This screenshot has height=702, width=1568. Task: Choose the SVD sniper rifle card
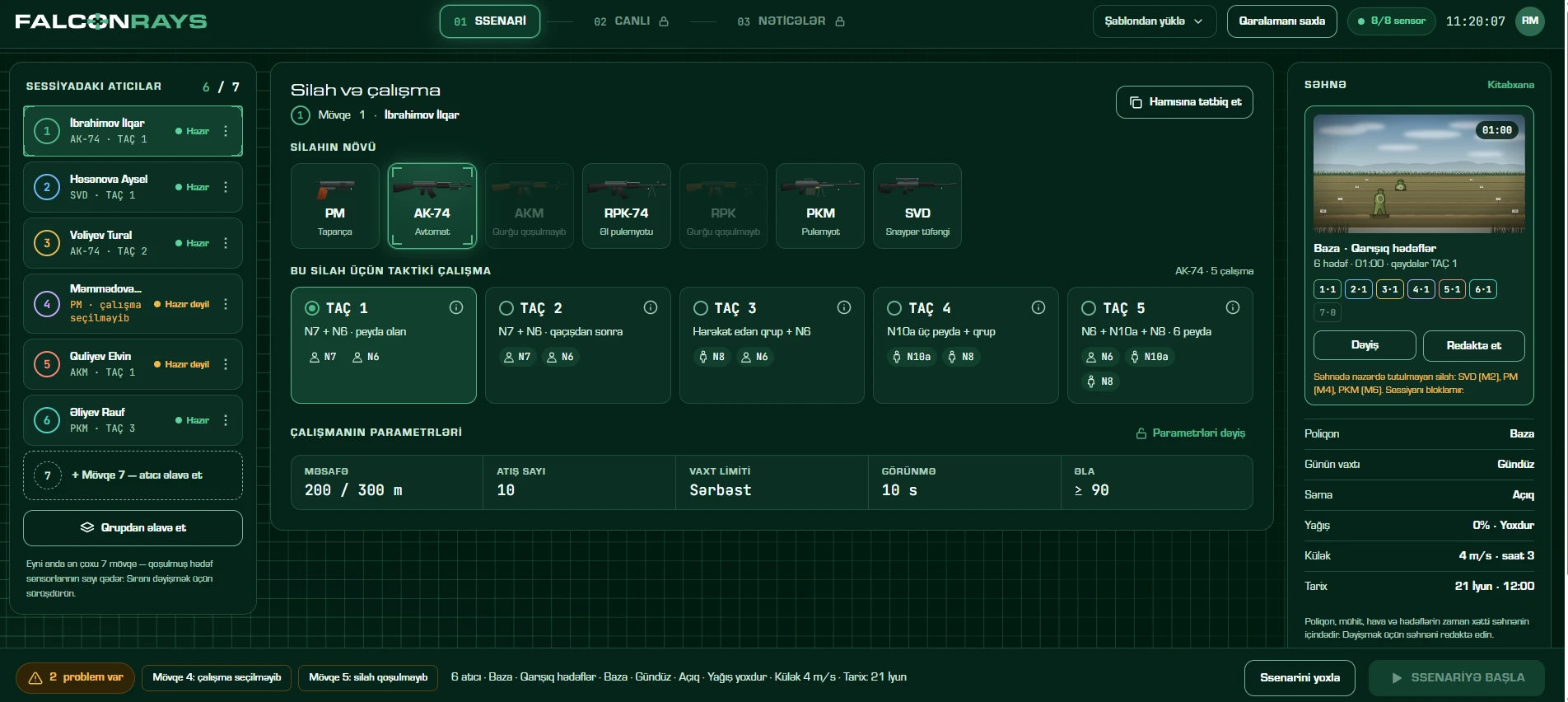coord(917,206)
